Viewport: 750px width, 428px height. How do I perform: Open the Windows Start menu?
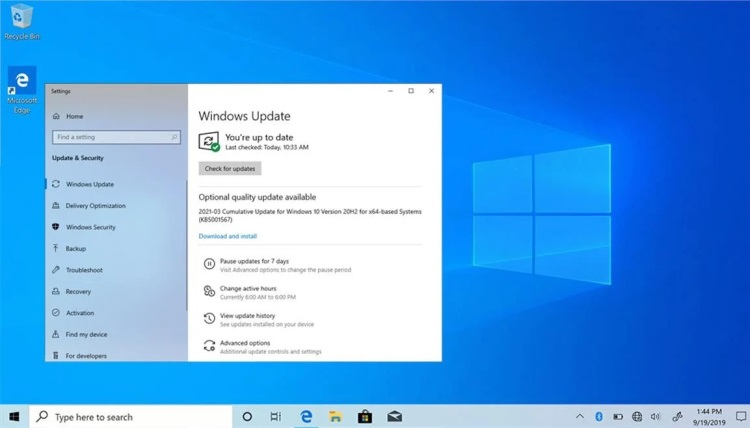click(15, 416)
